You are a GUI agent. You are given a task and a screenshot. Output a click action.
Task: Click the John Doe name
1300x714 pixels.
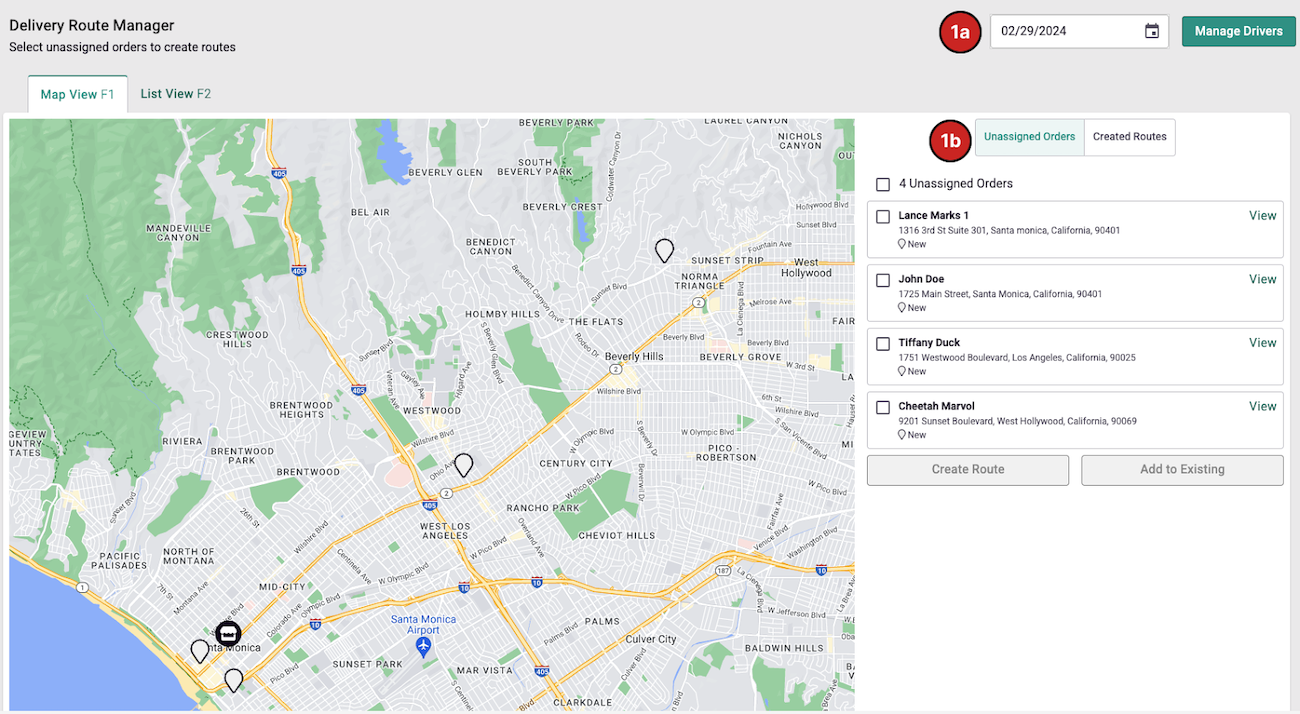click(x=921, y=280)
